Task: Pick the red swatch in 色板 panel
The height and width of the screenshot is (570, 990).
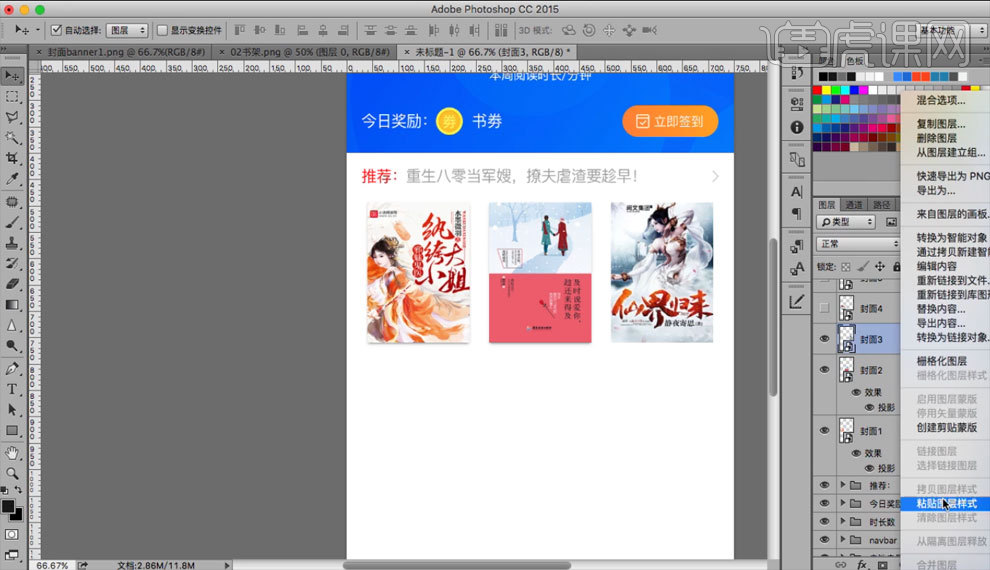Action: (x=817, y=90)
